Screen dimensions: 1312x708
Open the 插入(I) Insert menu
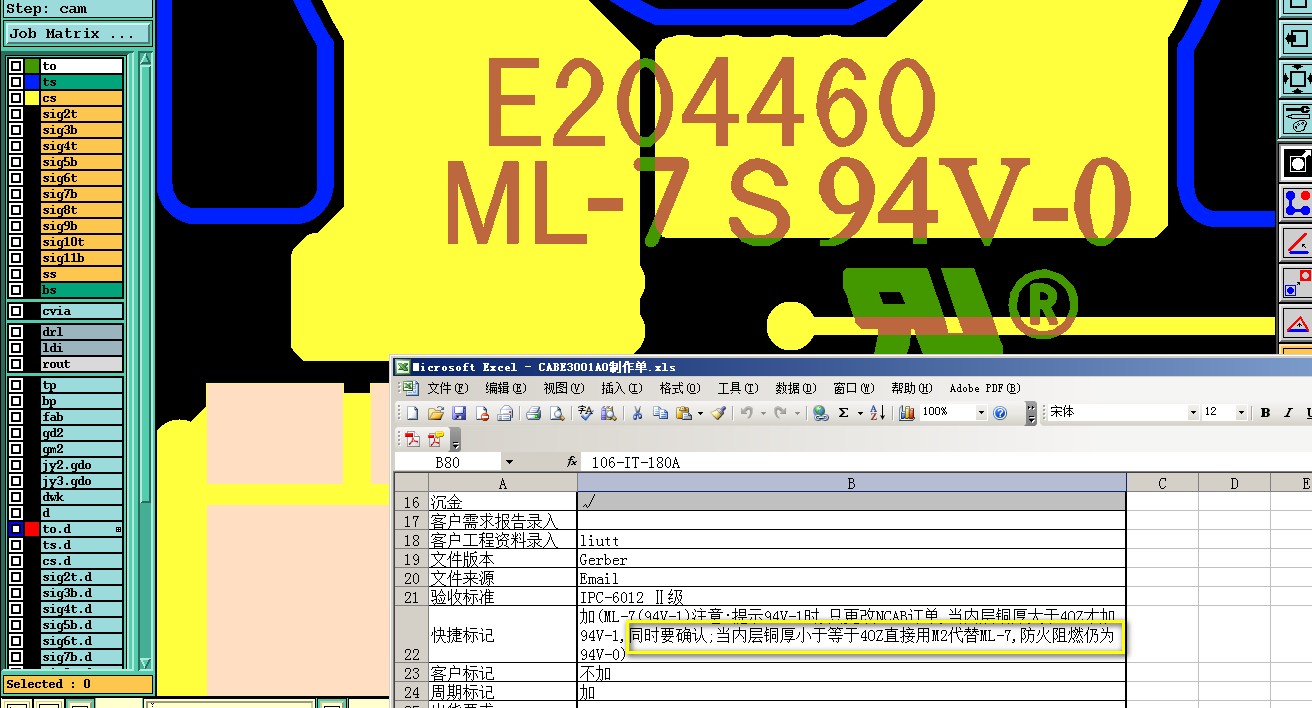pos(621,388)
